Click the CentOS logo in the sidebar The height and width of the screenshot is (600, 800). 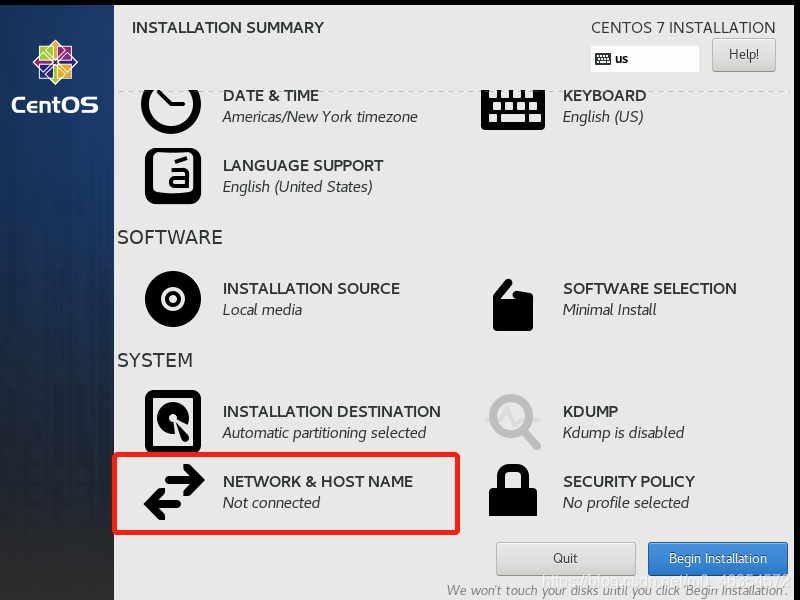[55, 78]
